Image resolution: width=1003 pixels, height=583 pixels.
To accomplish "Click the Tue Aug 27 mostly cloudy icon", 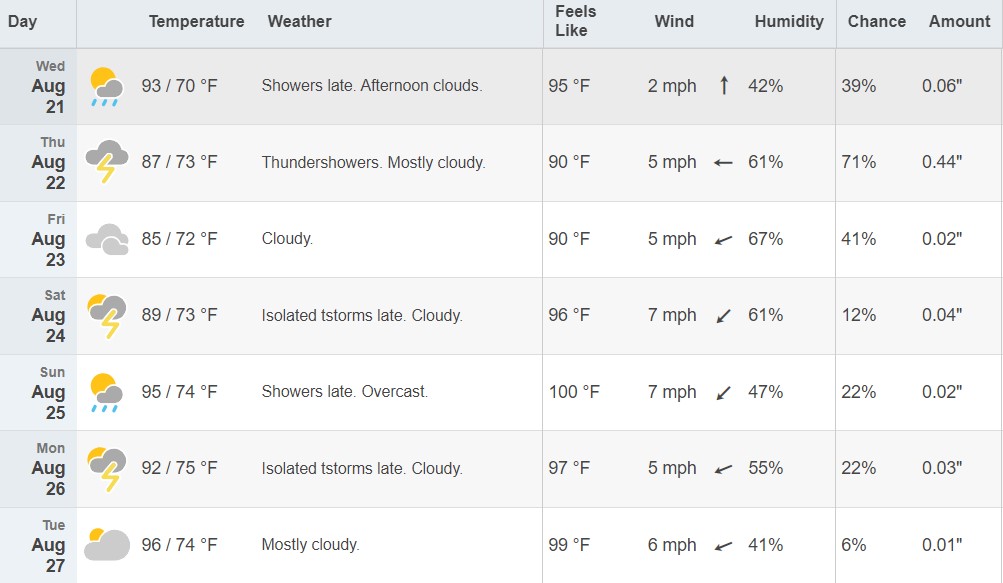I will click(107, 545).
